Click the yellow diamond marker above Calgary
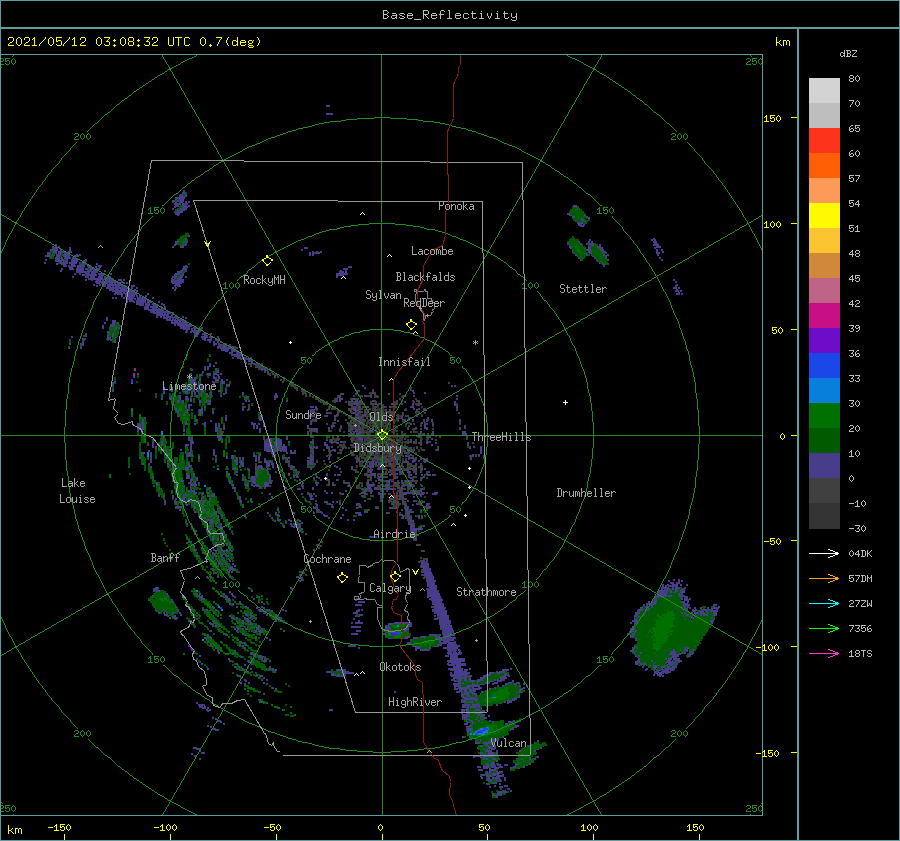Viewport: 900px width, 841px height. [x=395, y=576]
